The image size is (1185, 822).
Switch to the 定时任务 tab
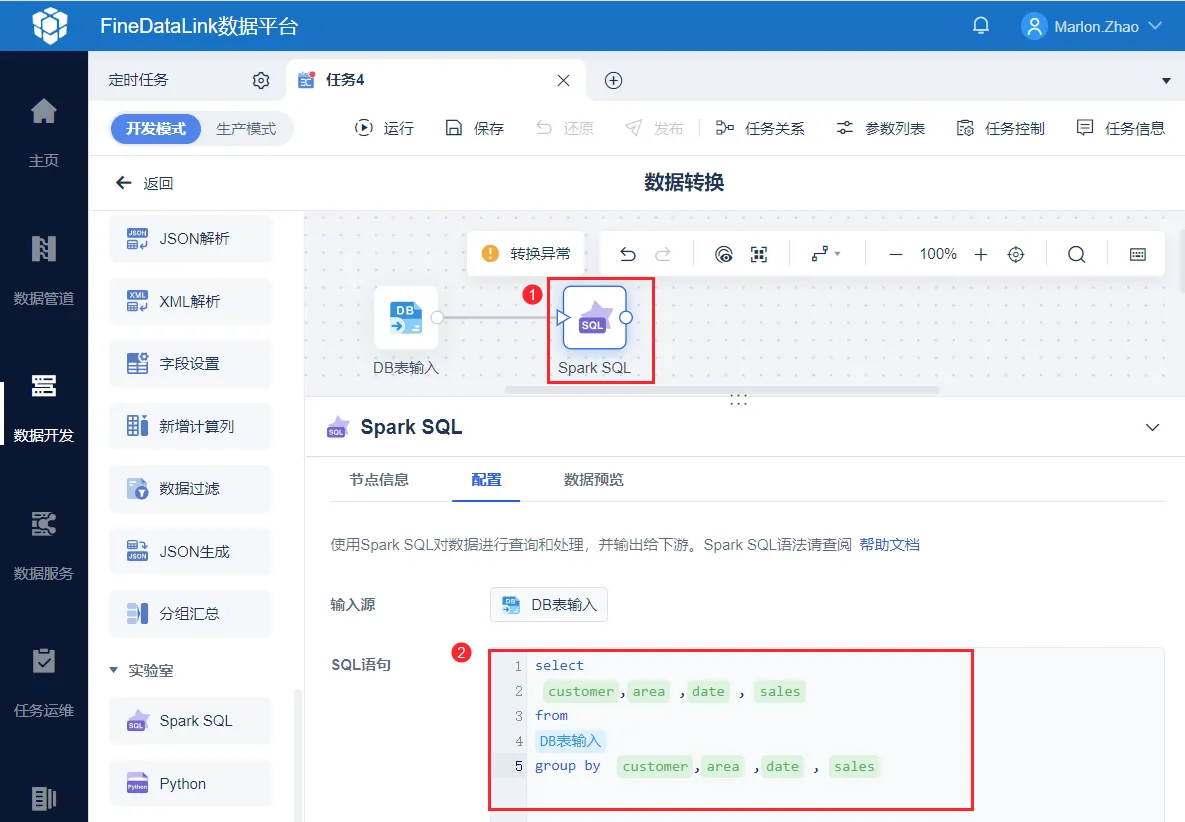pos(138,80)
